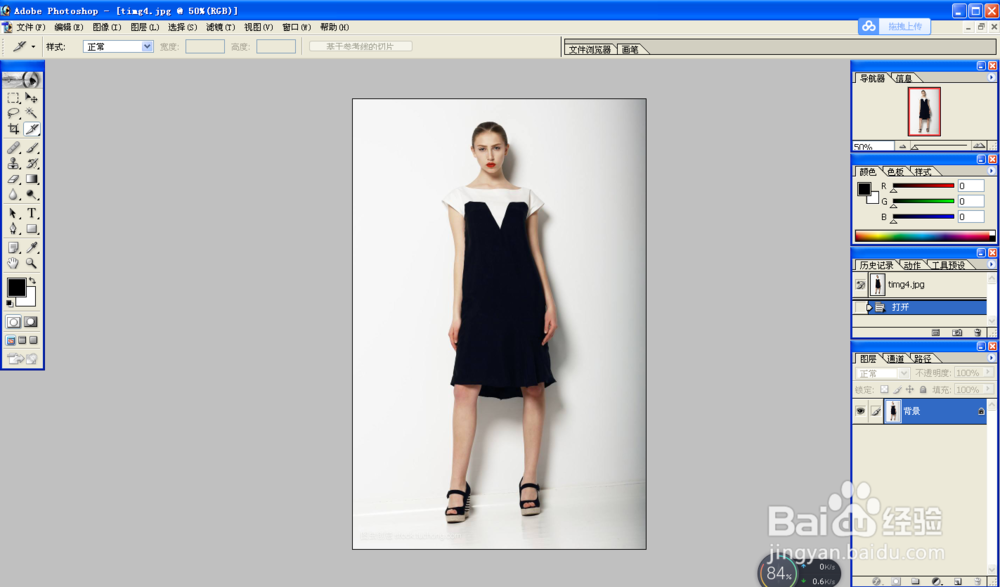The width and height of the screenshot is (1000, 587).
Task: Click the zoom in button in Navigator
Action: [978, 146]
